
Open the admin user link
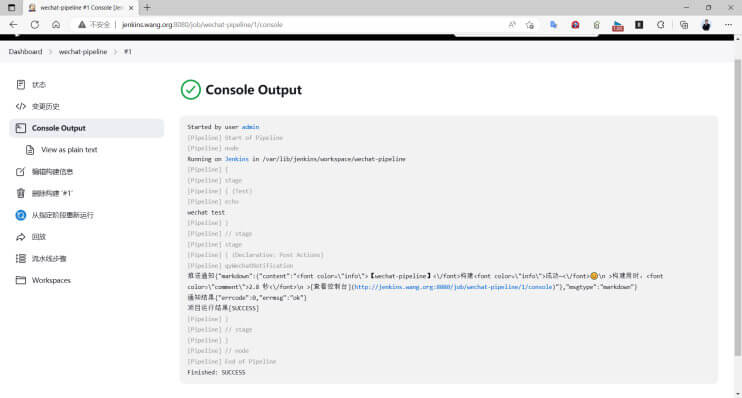[250, 127]
